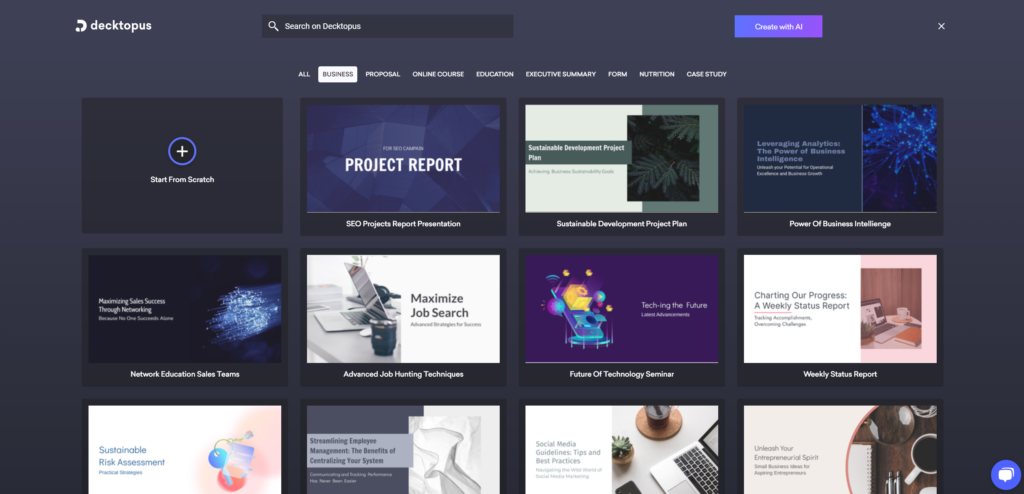Click the Future Of Technology Seminar title

pyautogui.click(x=622, y=374)
